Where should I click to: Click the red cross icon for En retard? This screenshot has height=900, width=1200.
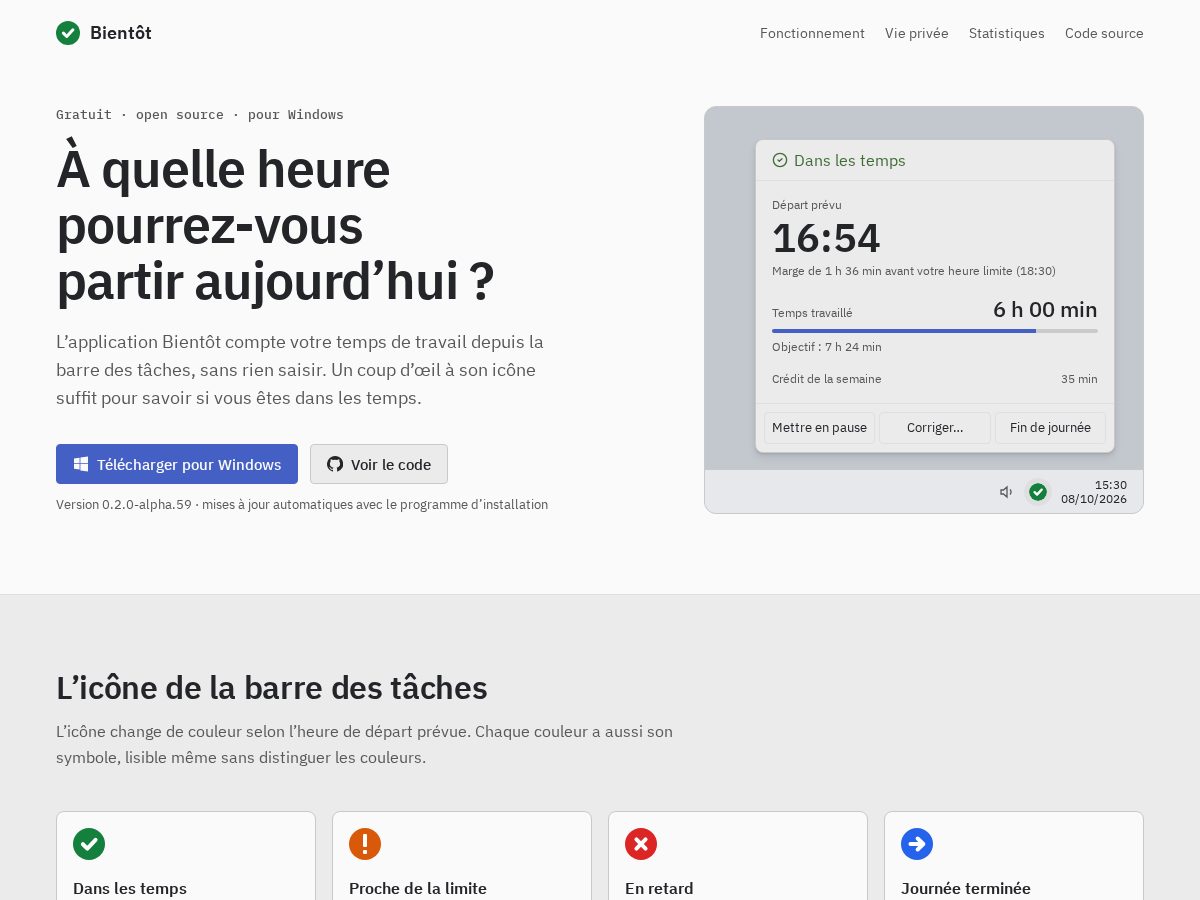coord(641,844)
